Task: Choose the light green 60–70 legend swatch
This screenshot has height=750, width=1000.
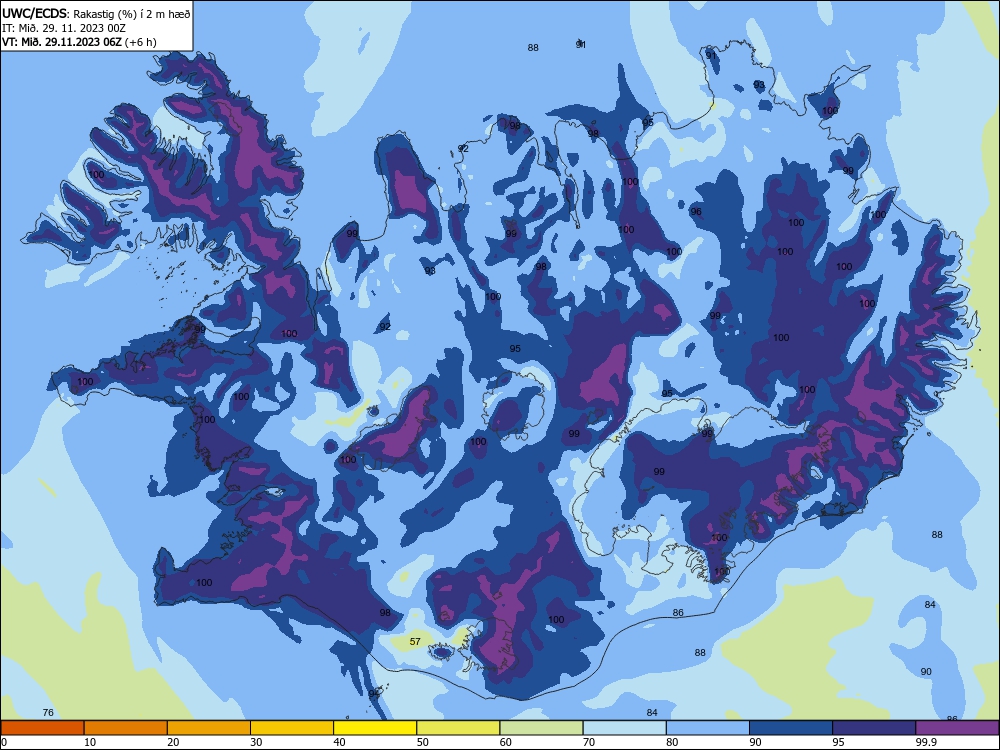Action: point(541,728)
